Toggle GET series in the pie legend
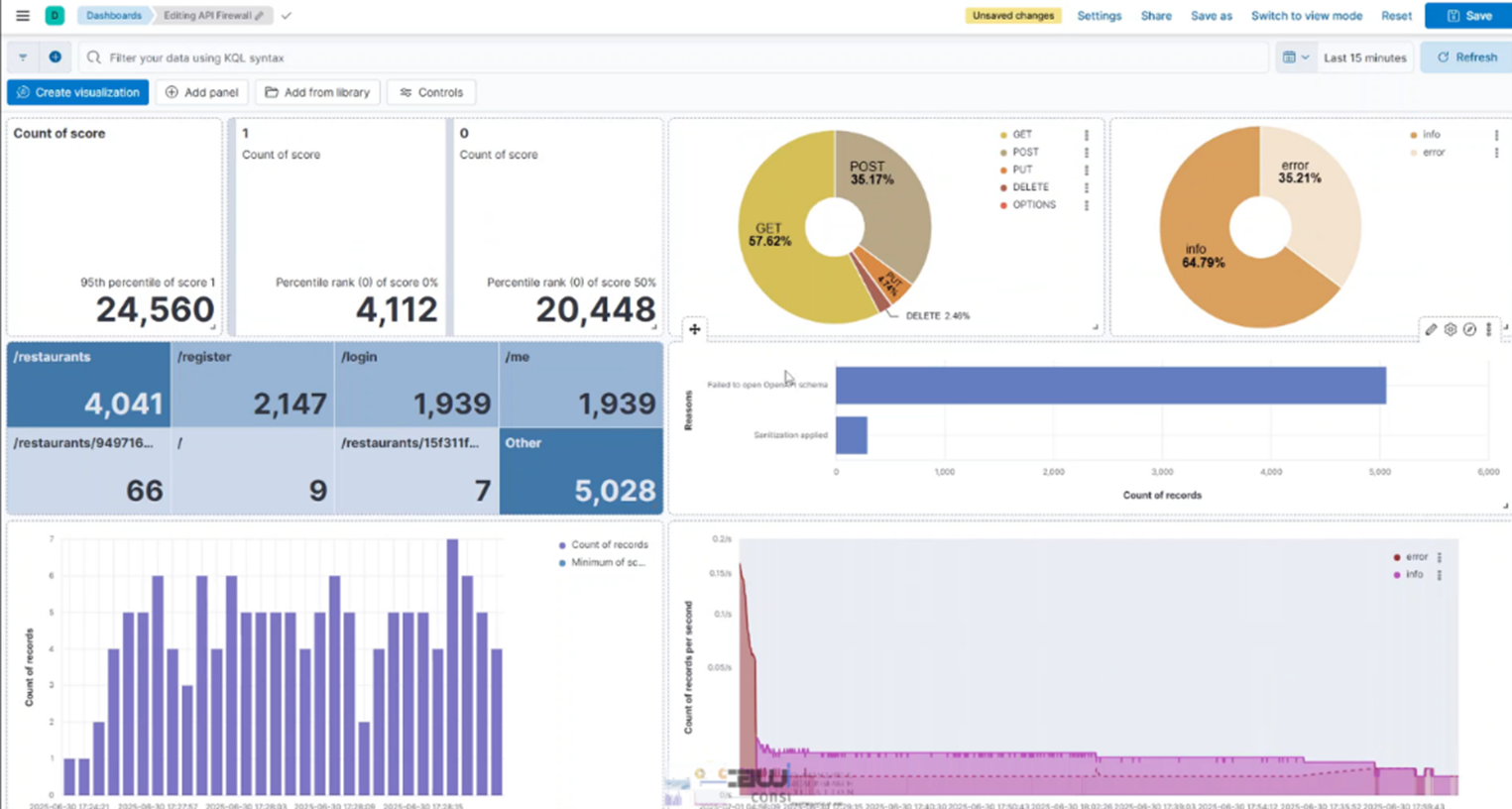 coord(1021,135)
